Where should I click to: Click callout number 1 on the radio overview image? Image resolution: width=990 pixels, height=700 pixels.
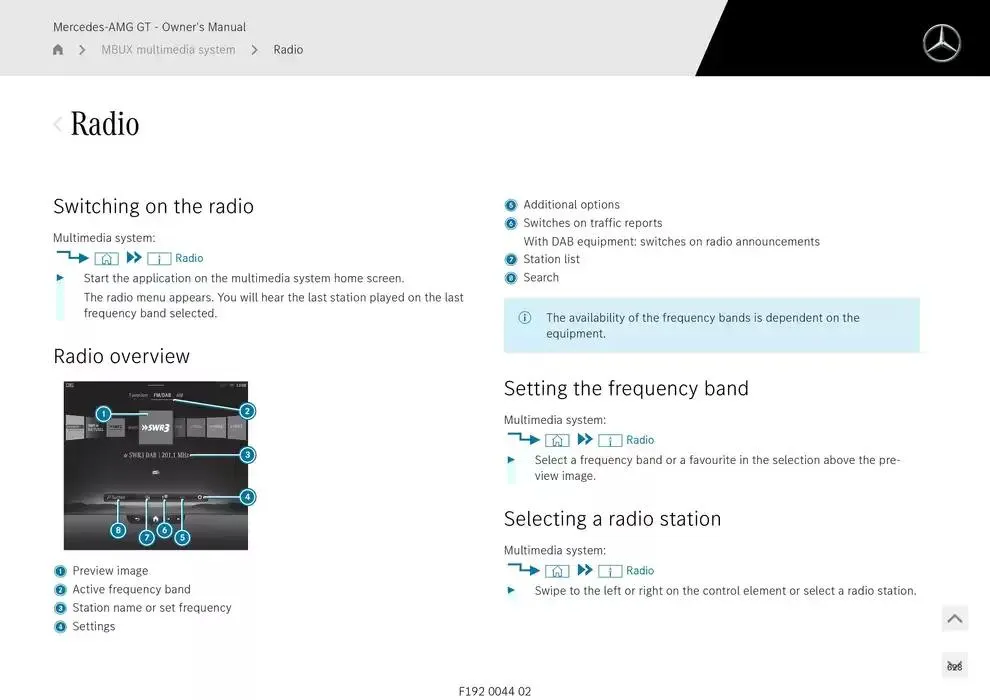tap(103, 413)
